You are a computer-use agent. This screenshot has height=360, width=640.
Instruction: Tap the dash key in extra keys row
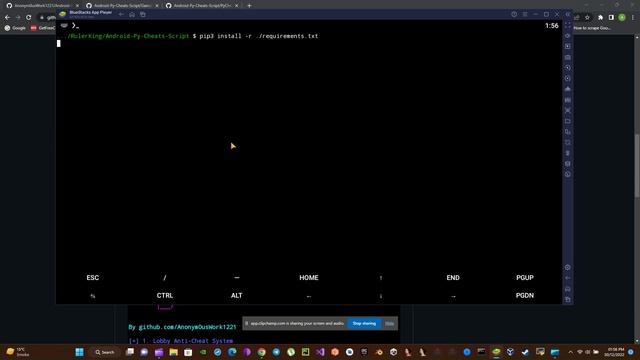click(237, 278)
